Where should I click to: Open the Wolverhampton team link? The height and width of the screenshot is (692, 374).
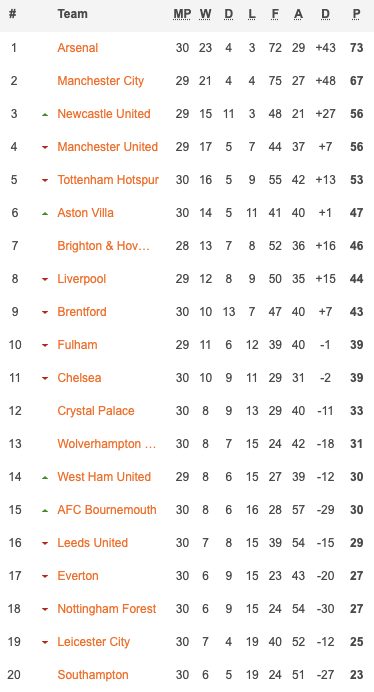pyautogui.click(x=107, y=444)
